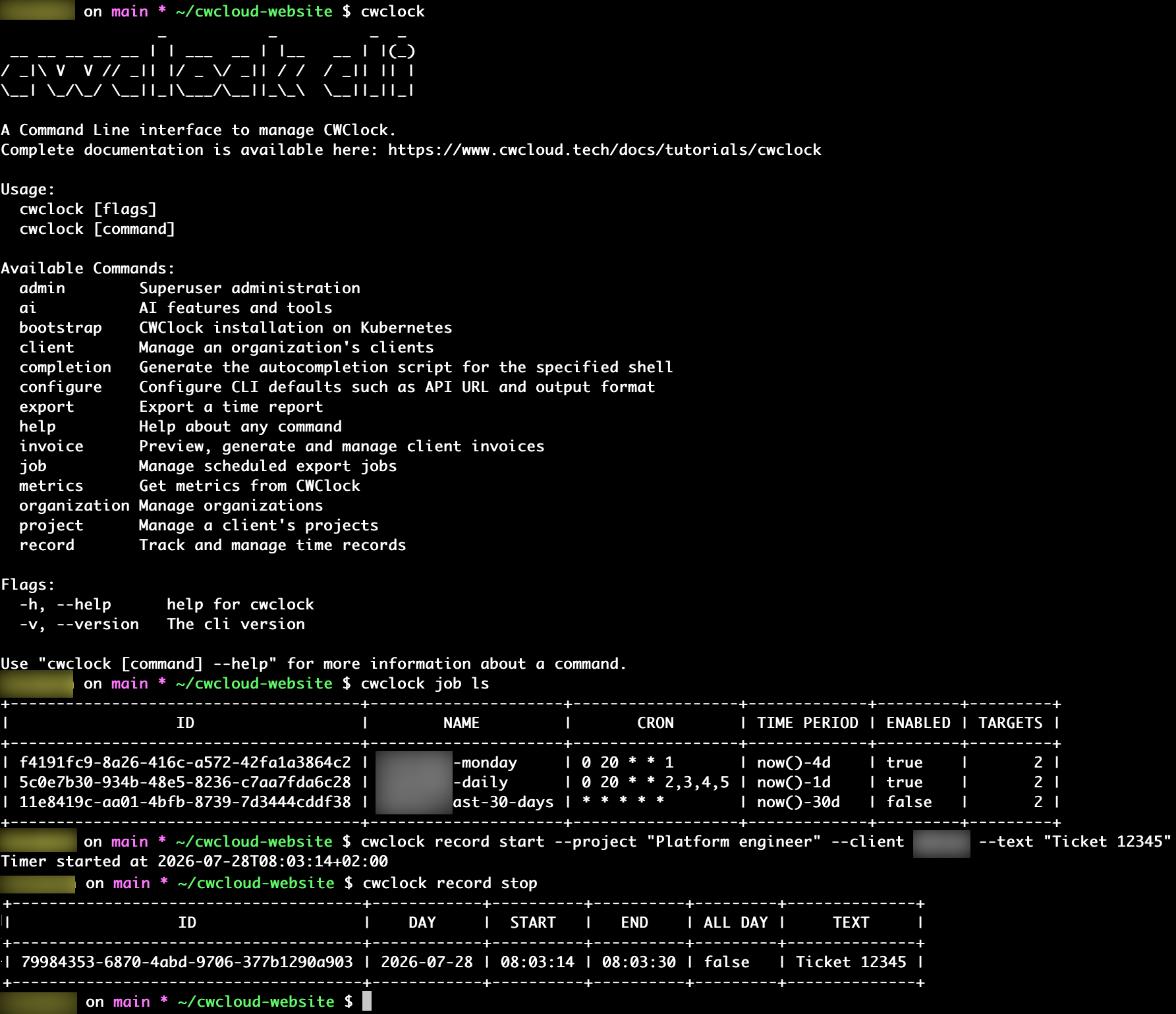Screen dimensions: 1176x1014
Task: Click the '-daily' job name
Action: click(480, 782)
